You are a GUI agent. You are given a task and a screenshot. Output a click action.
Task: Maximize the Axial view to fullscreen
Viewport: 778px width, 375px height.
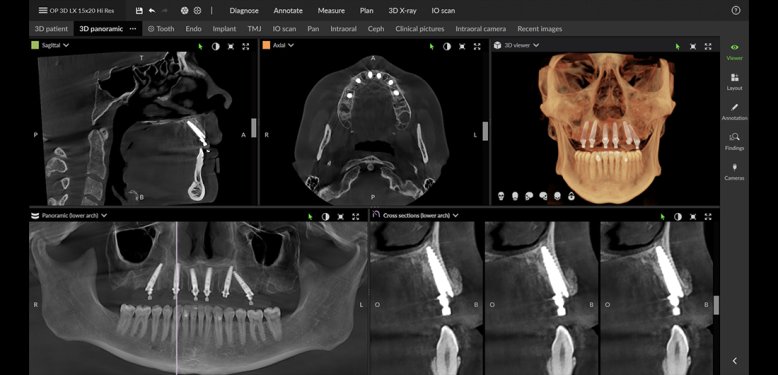coord(477,46)
